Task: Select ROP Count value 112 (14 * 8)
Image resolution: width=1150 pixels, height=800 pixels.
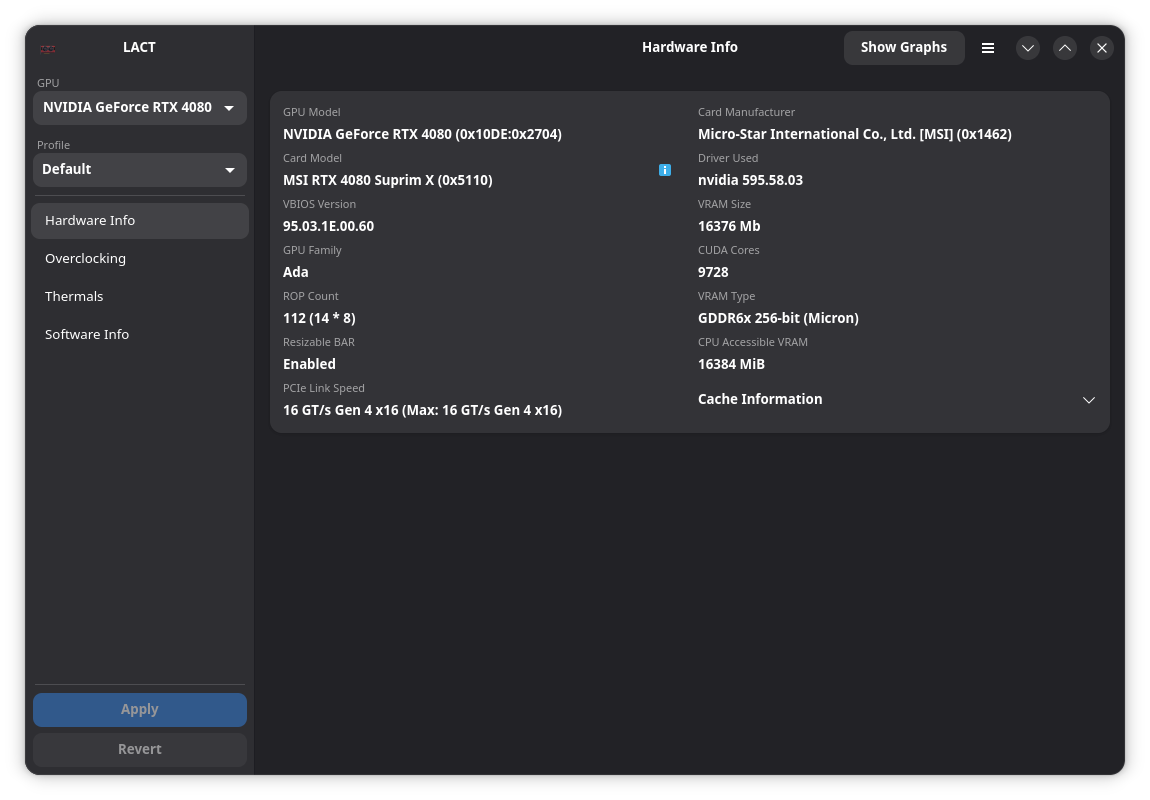Action: (319, 318)
